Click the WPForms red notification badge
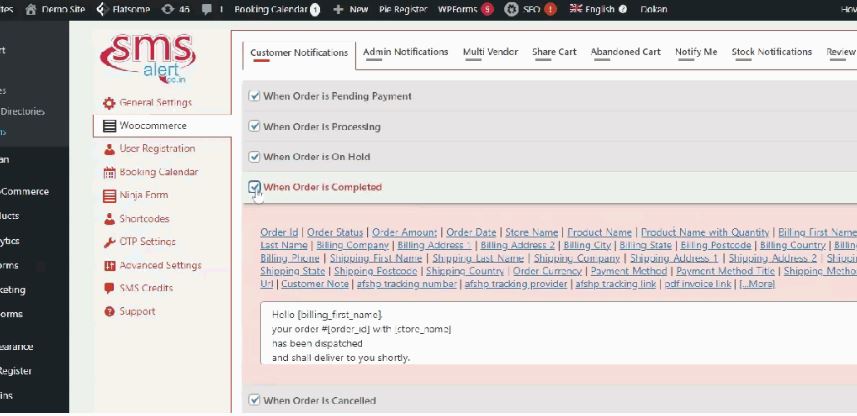 click(x=487, y=9)
